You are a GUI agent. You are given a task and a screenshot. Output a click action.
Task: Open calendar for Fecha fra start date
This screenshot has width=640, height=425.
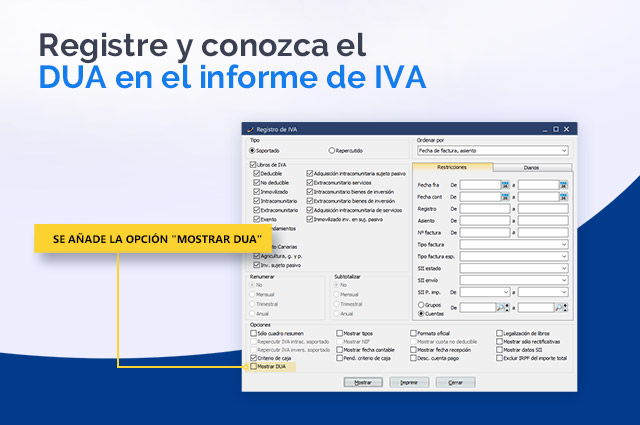pos(506,185)
